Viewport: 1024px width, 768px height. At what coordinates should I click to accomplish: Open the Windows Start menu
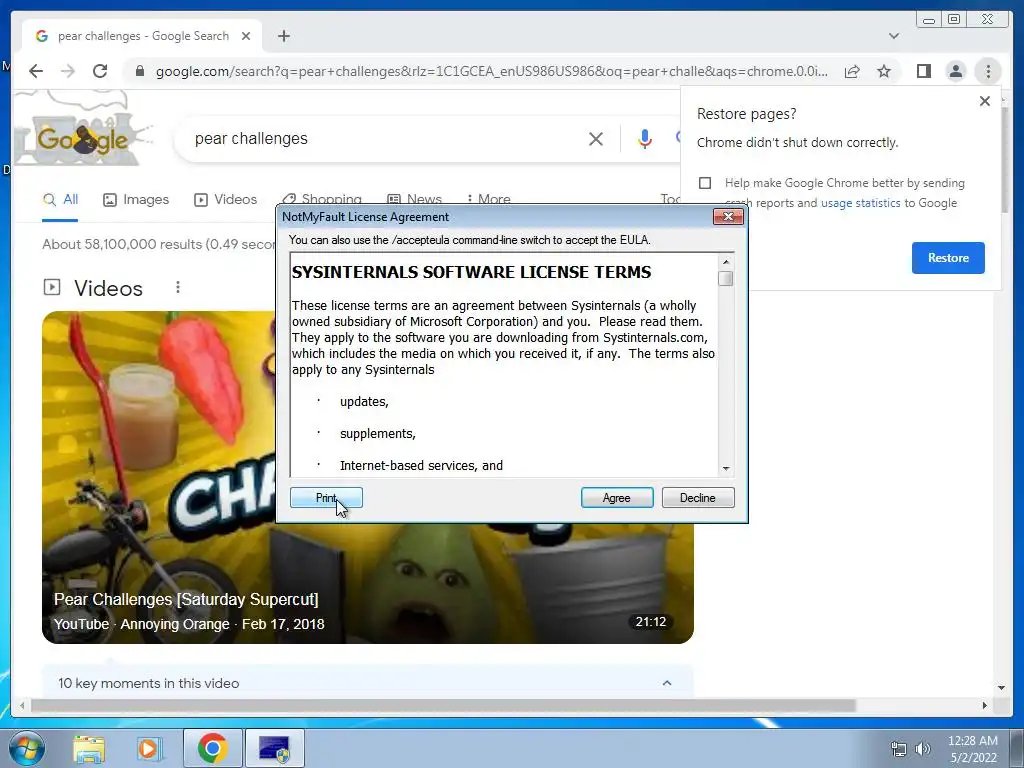(26, 748)
